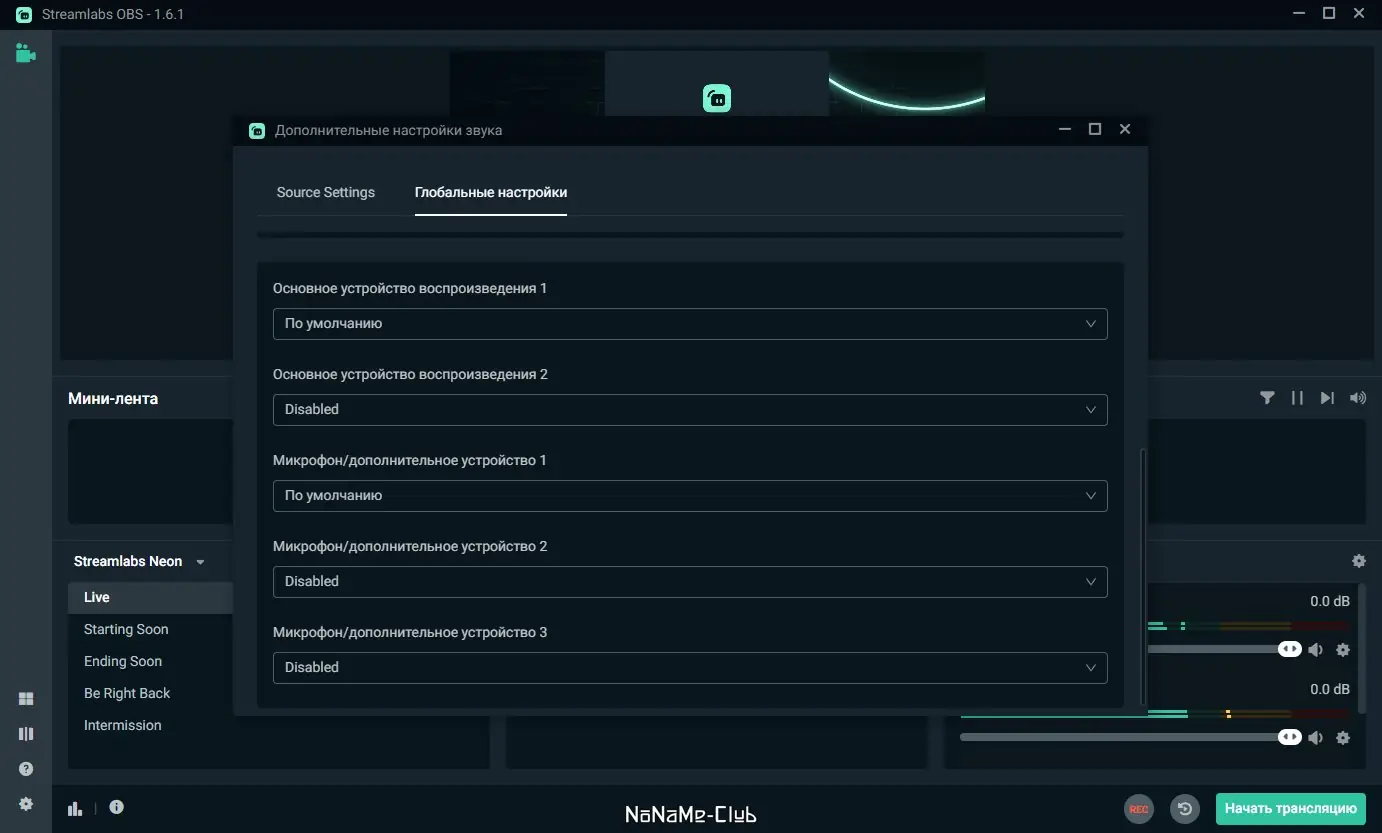Mute the lower mixer audio source

click(x=1315, y=738)
